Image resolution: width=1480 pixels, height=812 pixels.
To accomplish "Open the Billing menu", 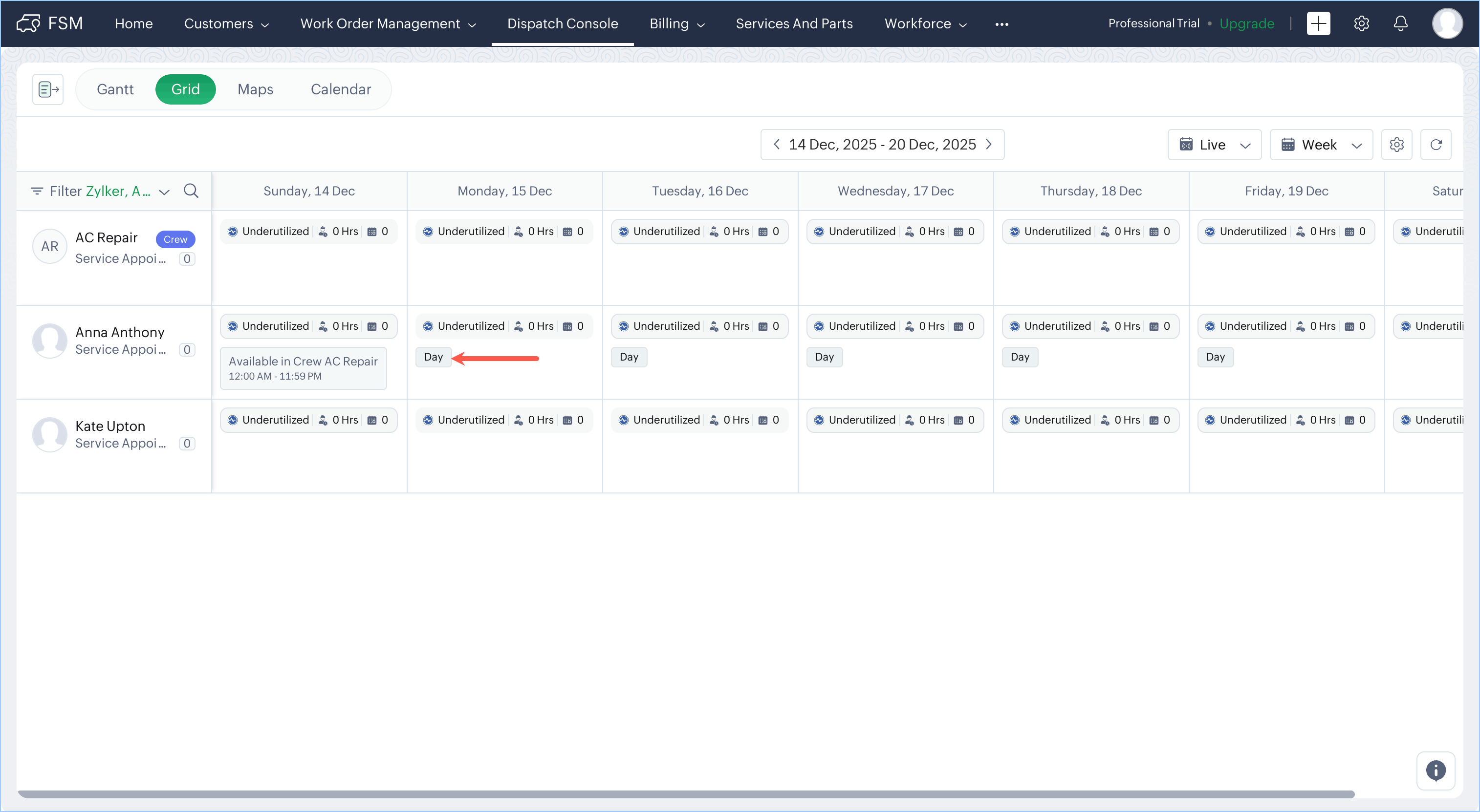I will point(676,23).
